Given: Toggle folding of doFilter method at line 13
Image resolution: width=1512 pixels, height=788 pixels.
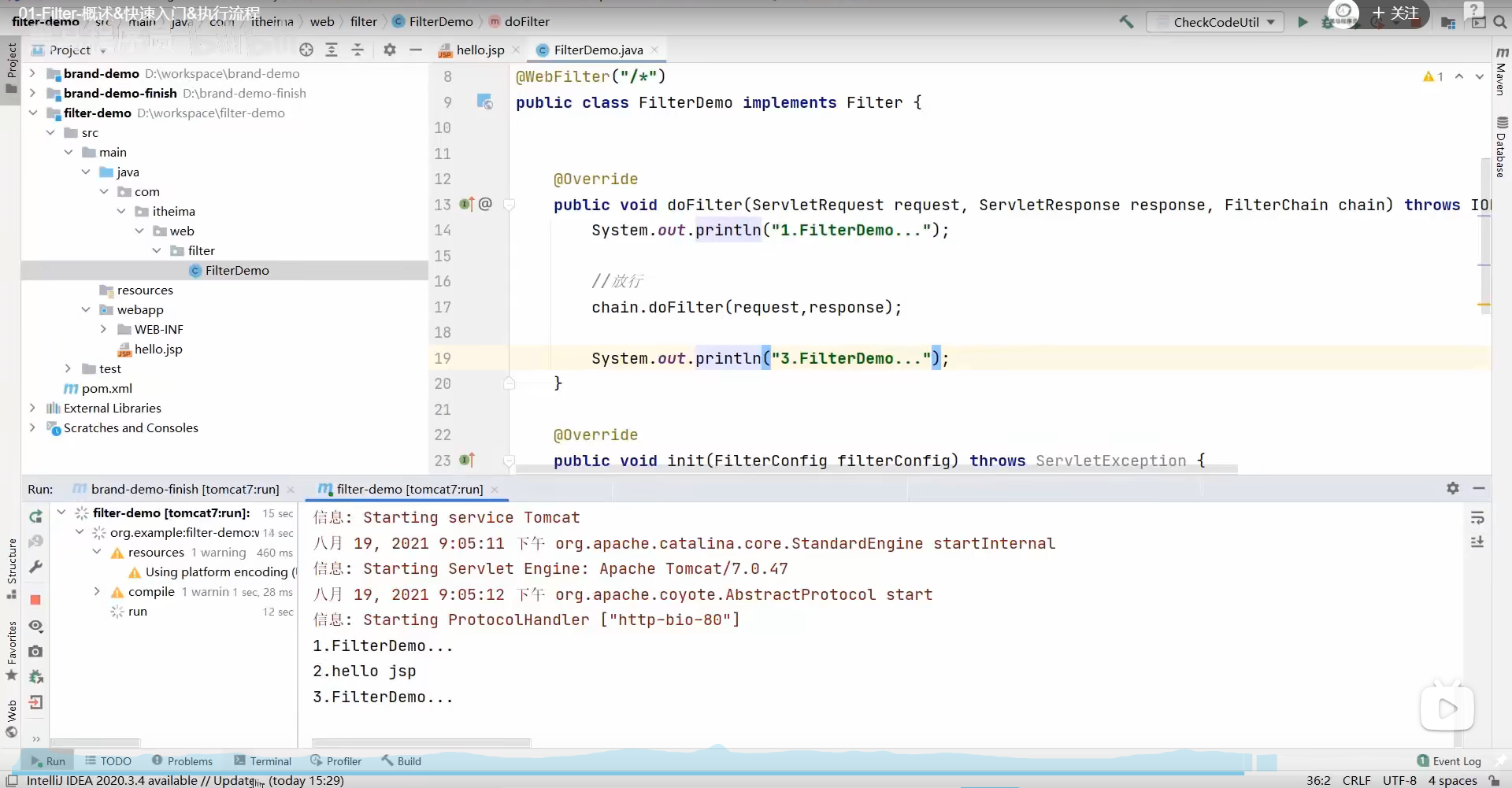Looking at the screenshot, I should click(x=510, y=205).
